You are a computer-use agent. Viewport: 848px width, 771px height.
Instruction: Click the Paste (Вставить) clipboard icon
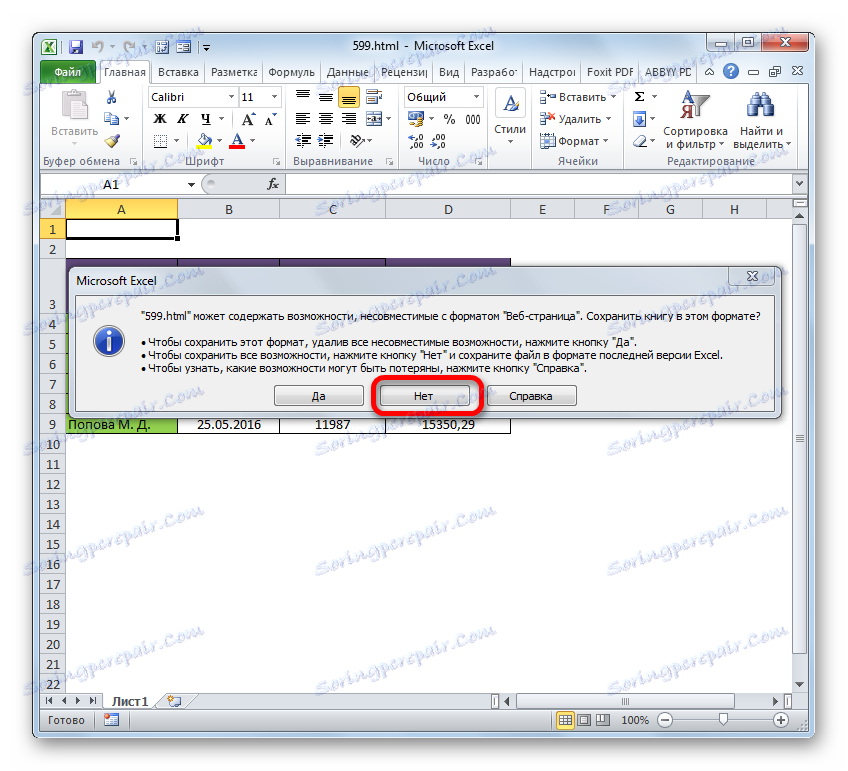74,106
